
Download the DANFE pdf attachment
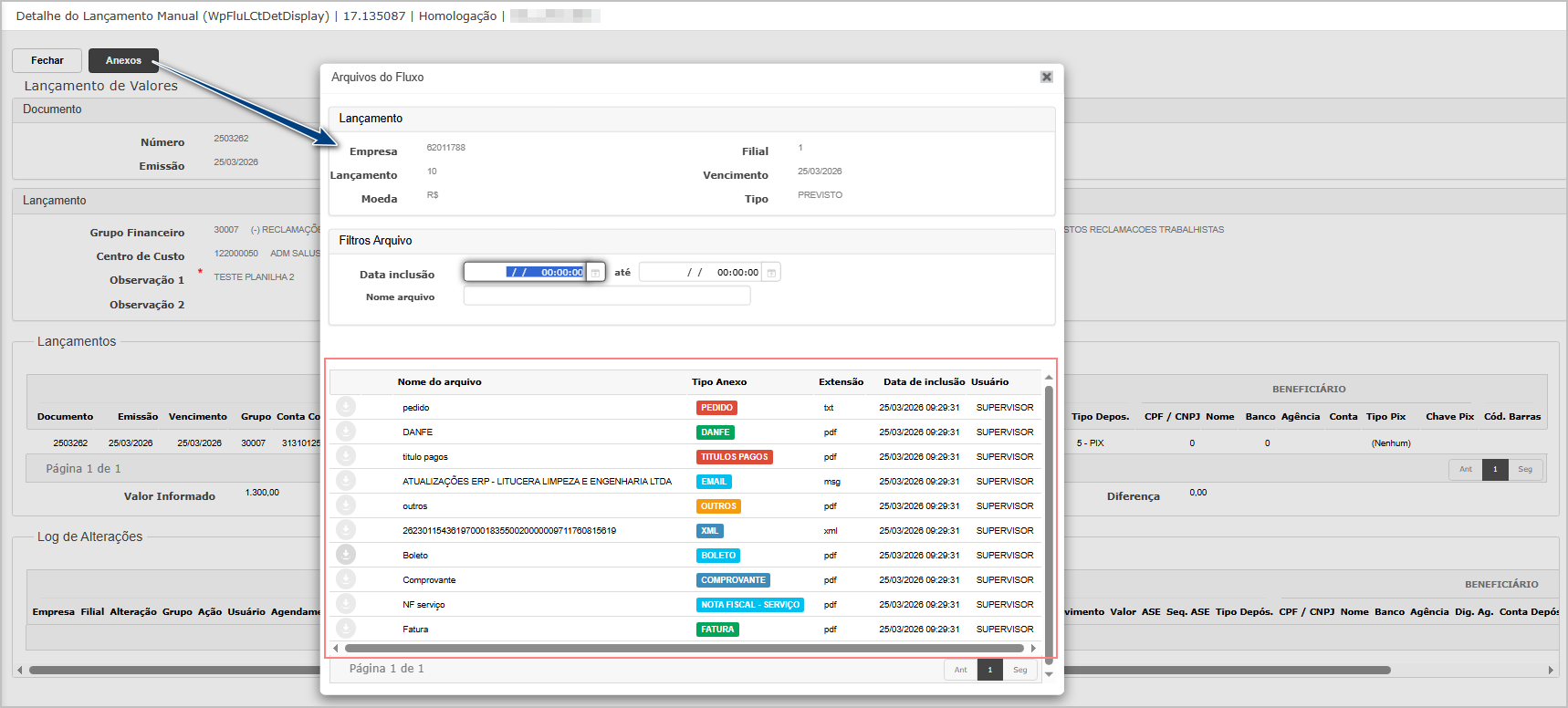[346, 432]
